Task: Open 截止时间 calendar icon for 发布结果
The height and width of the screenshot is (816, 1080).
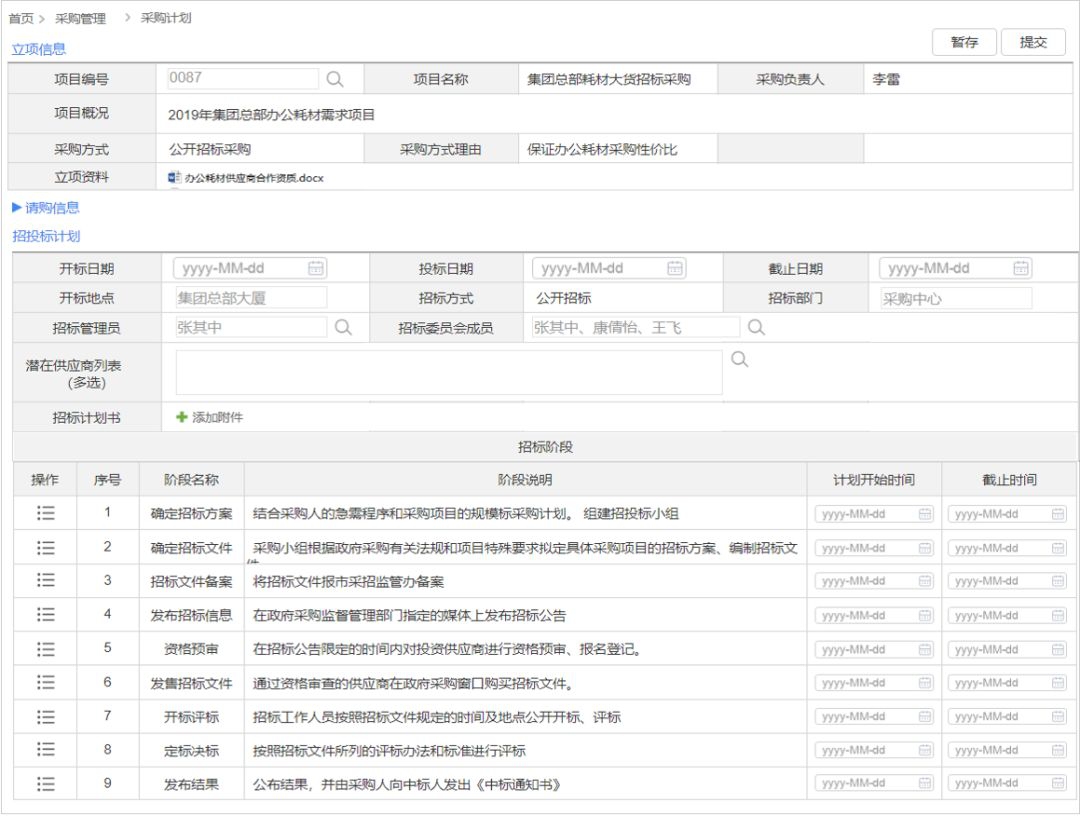Action: [1058, 783]
